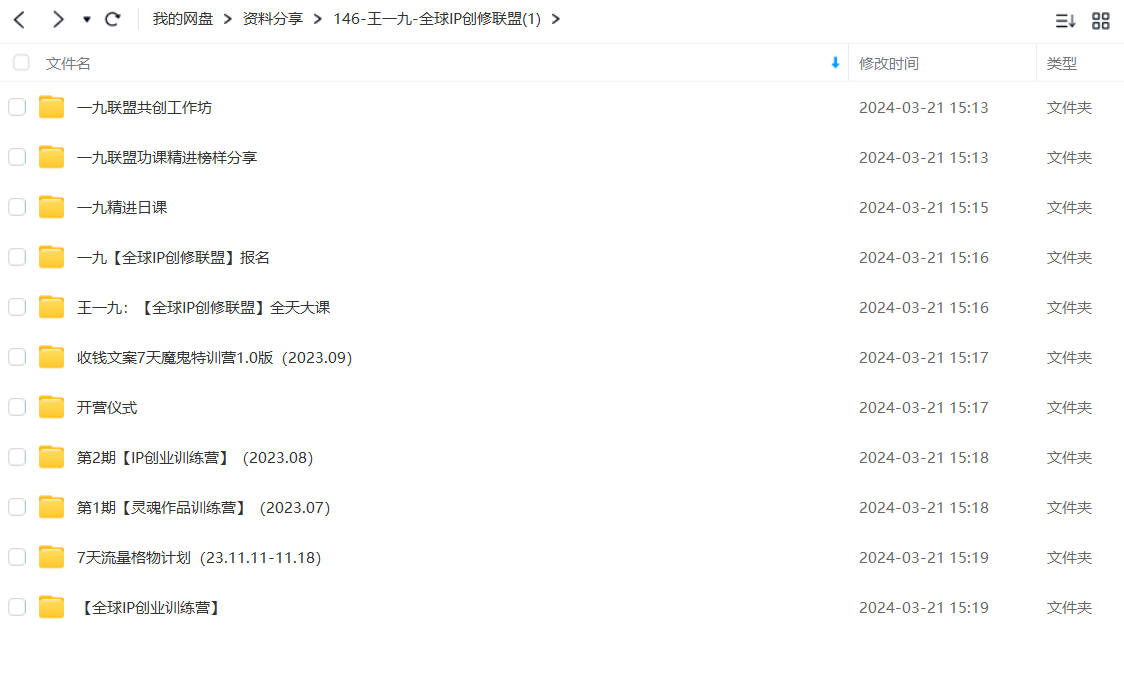
Task: Open the navigation history dropdown triangle
Action: coord(87,19)
